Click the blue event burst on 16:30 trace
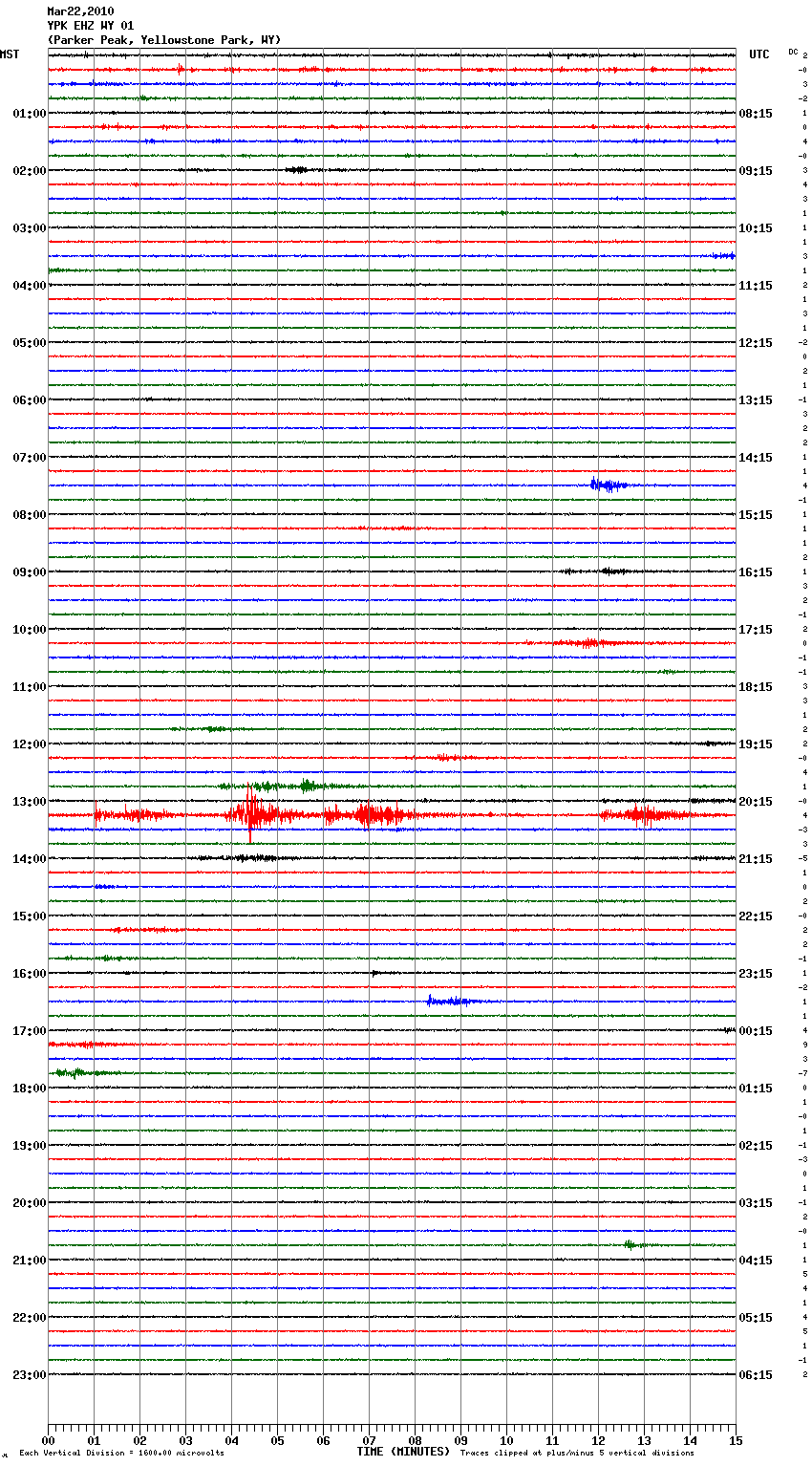Image resolution: width=812 pixels, height=1466 pixels. 450,1001
